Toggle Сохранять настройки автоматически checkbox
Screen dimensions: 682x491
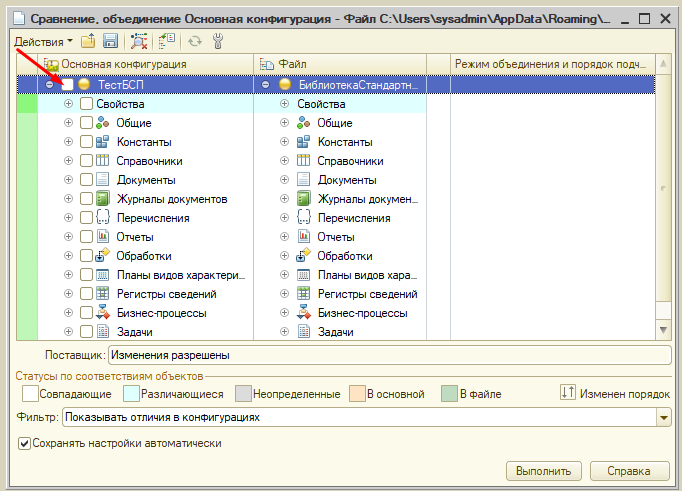pyautogui.click(x=24, y=444)
